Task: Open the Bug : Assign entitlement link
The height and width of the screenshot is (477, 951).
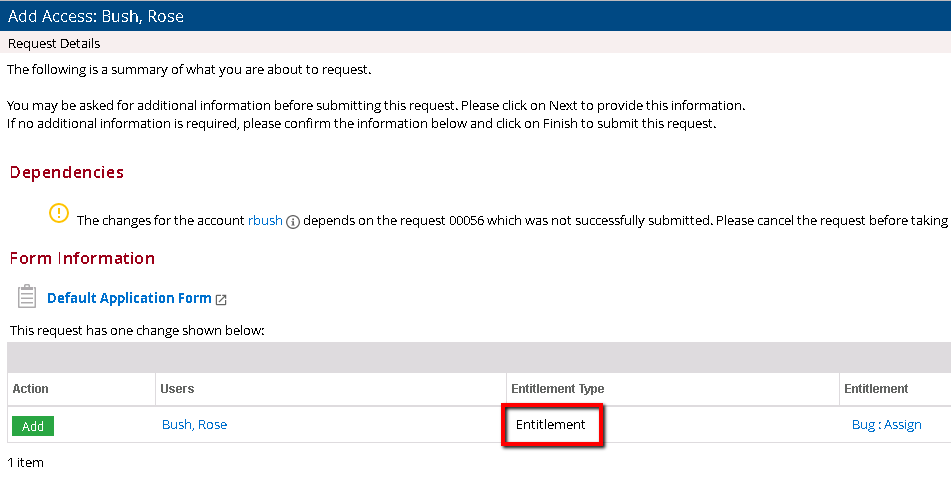Action: pyautogui.click(x=886, y=425)
